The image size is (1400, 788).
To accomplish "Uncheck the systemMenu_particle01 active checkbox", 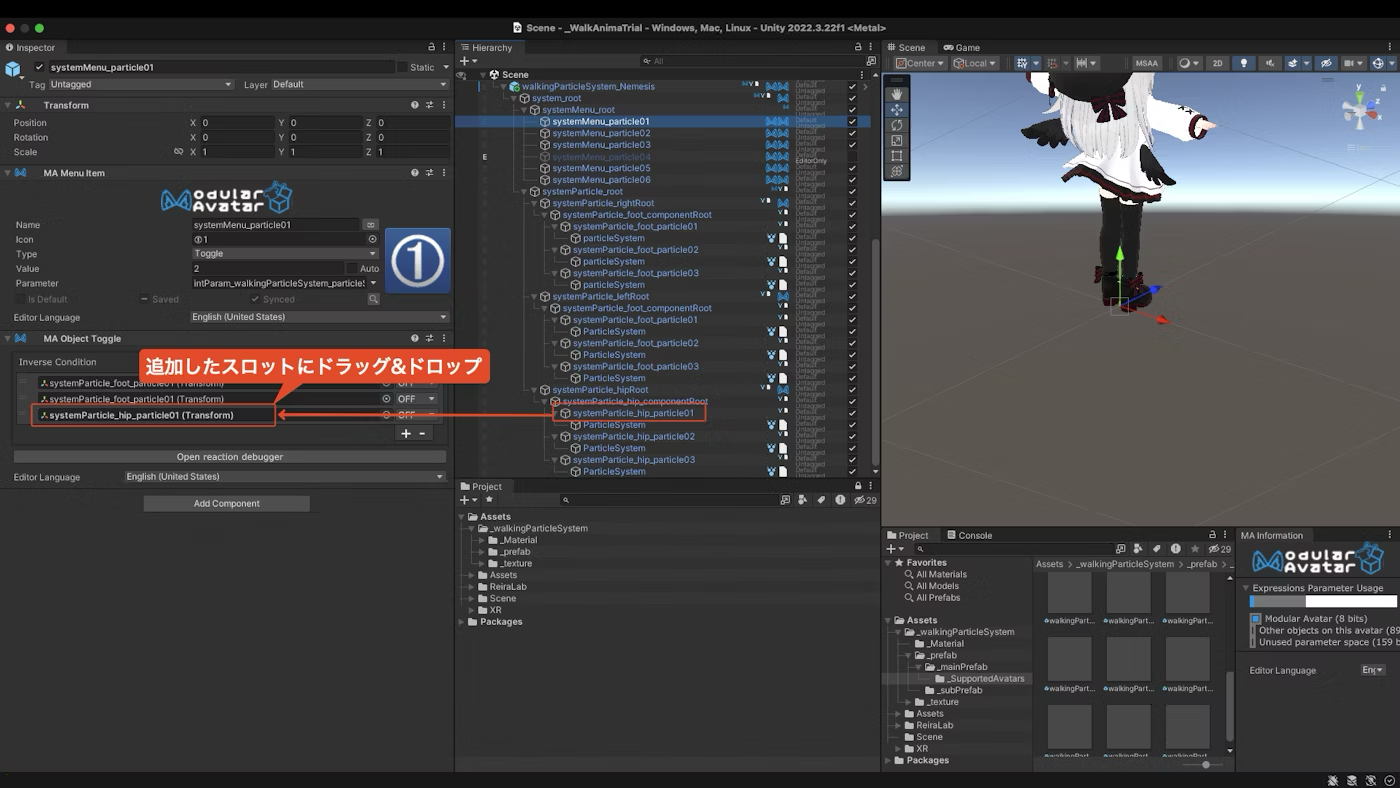I will [40, 67].
